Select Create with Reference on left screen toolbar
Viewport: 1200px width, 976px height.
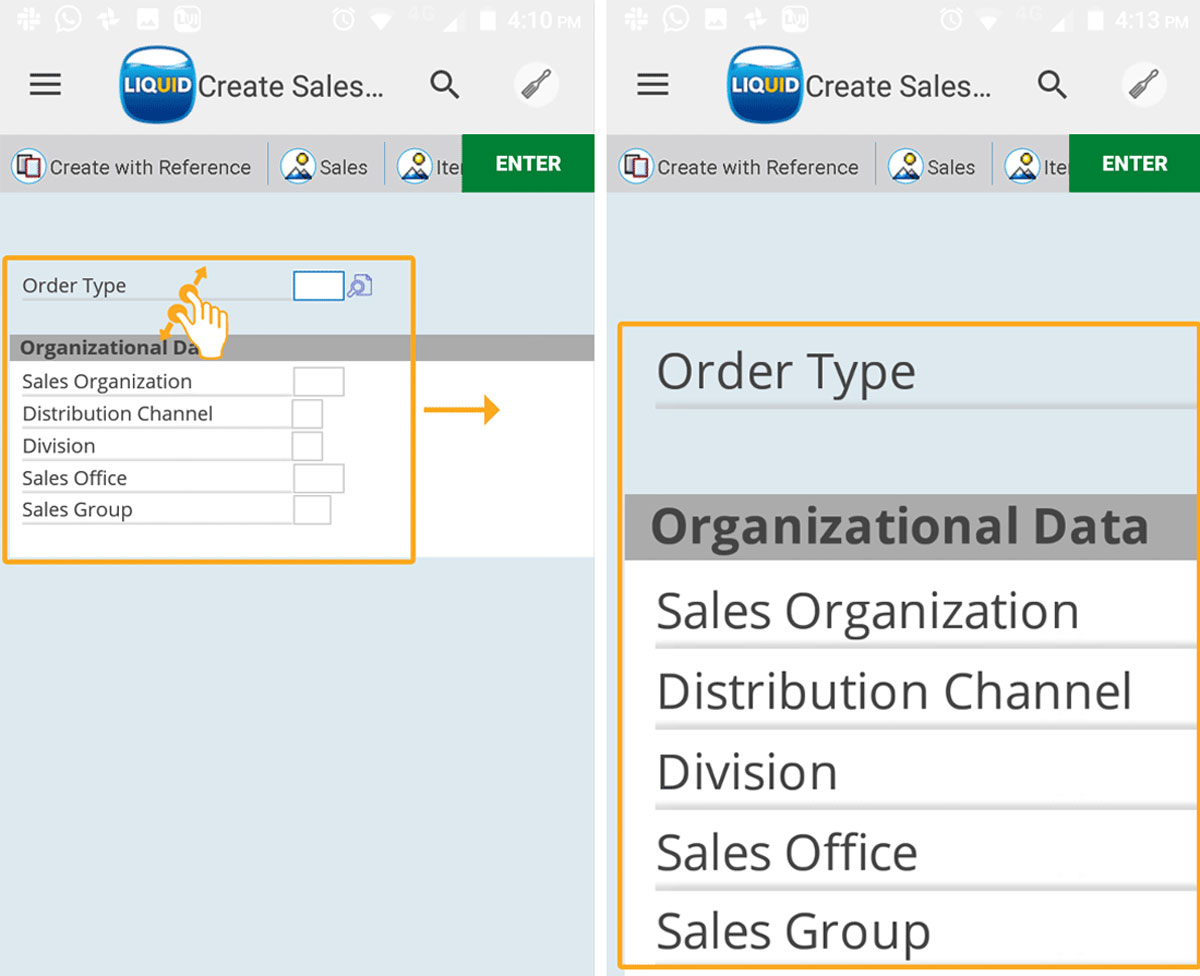pyautogui.click(x=132, y=167)
